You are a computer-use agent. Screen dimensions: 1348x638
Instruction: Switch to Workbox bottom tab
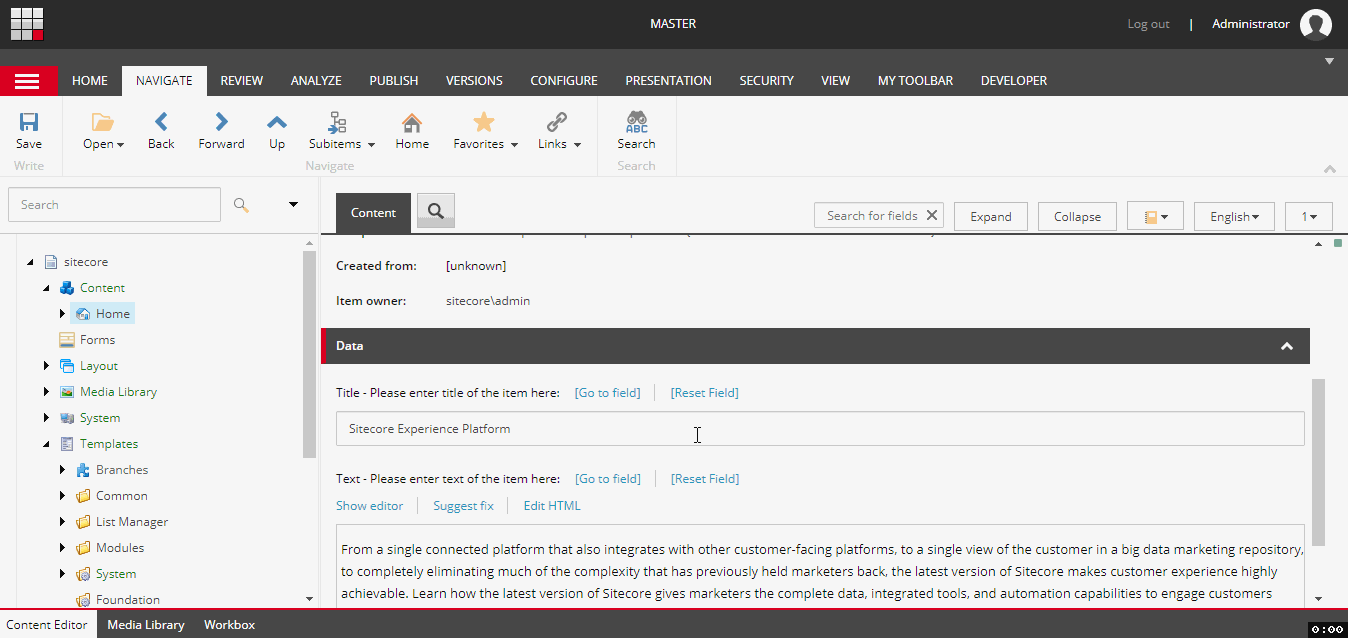[229, 625]
